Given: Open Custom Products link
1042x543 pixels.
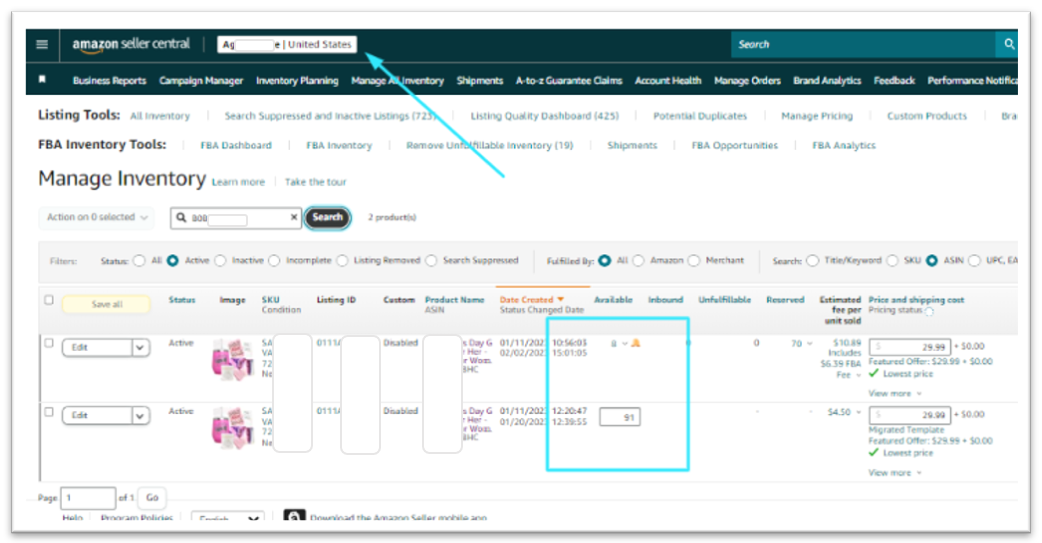Looking at the screenshot, I should point(926,116).
